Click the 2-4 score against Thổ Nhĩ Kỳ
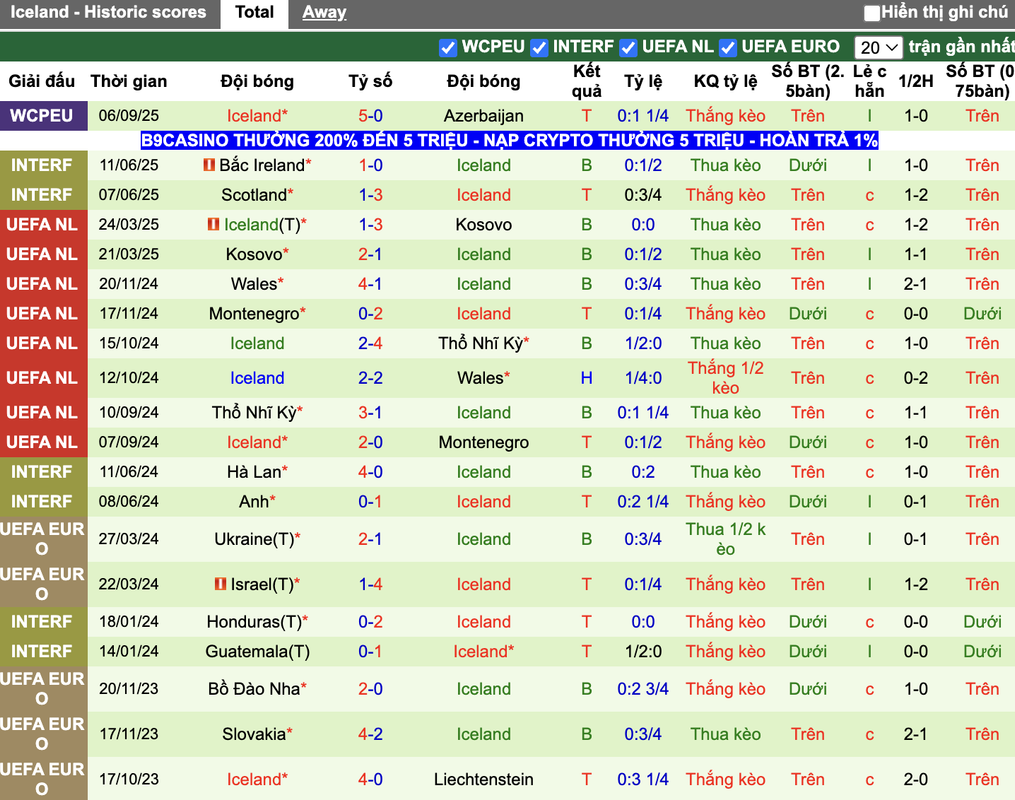Image resolution: width=1015 pixels, height=800 pixels. point(370,343)
